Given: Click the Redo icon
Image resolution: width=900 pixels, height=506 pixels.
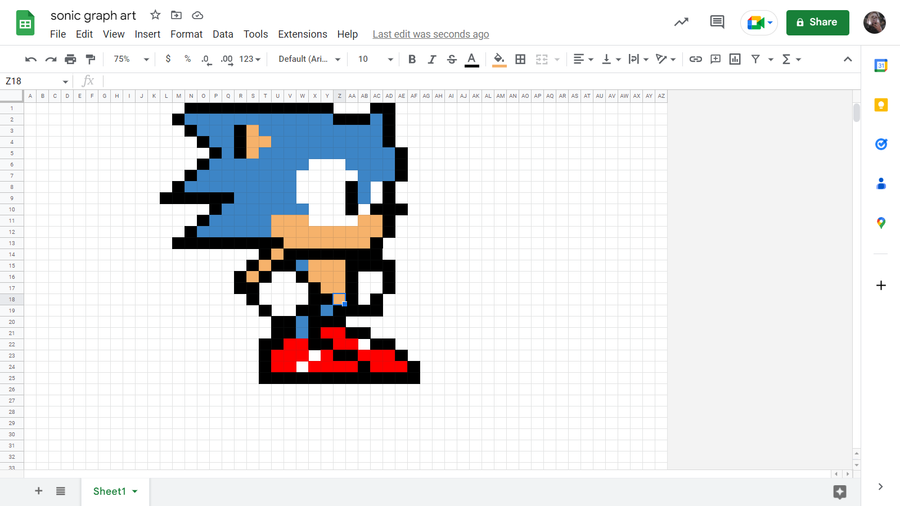Looking at the screenshot, I should 51,59.
